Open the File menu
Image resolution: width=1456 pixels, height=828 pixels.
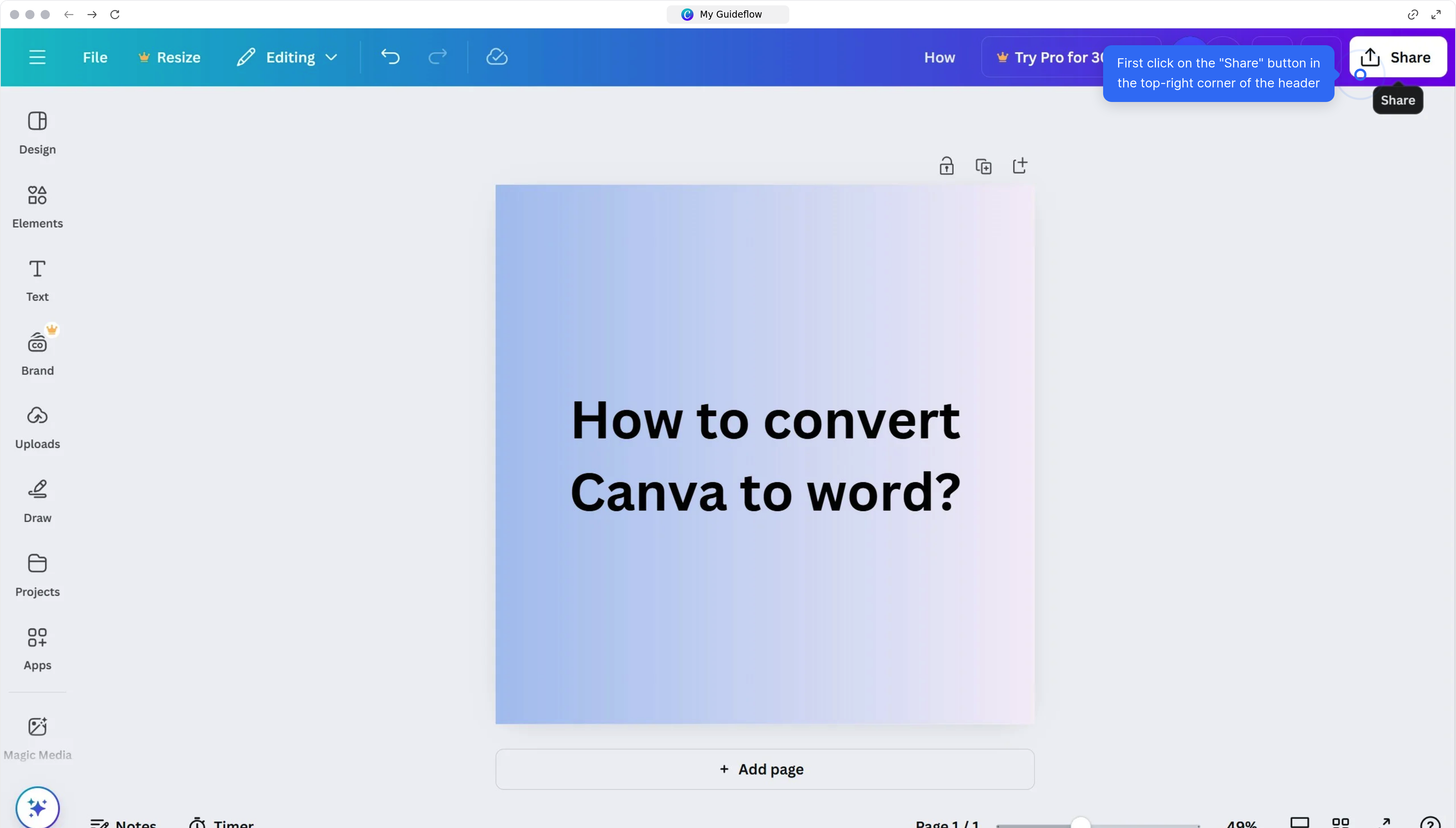pyautogui.click(x=94, y=56)
